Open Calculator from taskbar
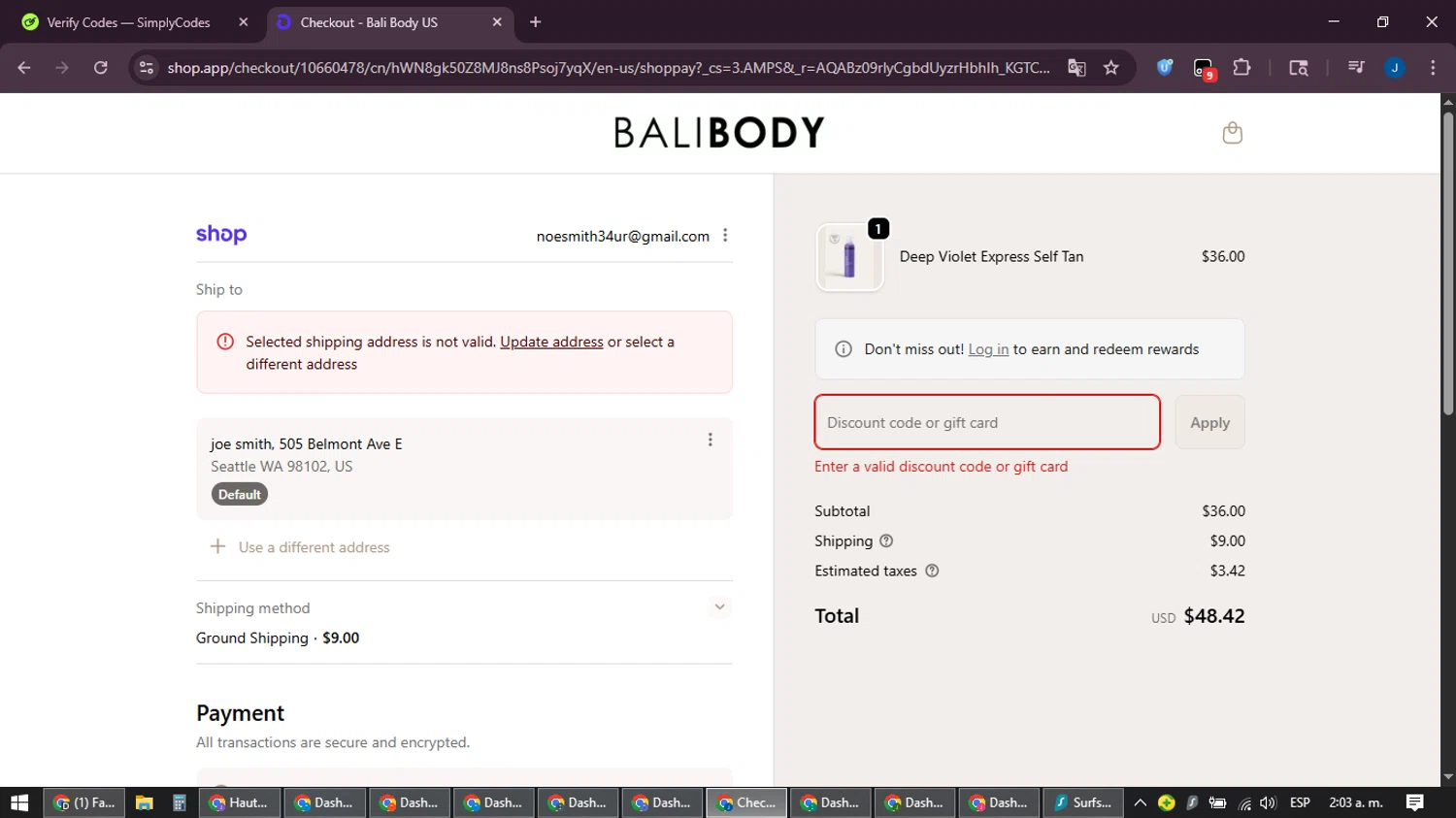Image resolution: width=1456 pixels, height=818 pixels. [x=179, y=802]
